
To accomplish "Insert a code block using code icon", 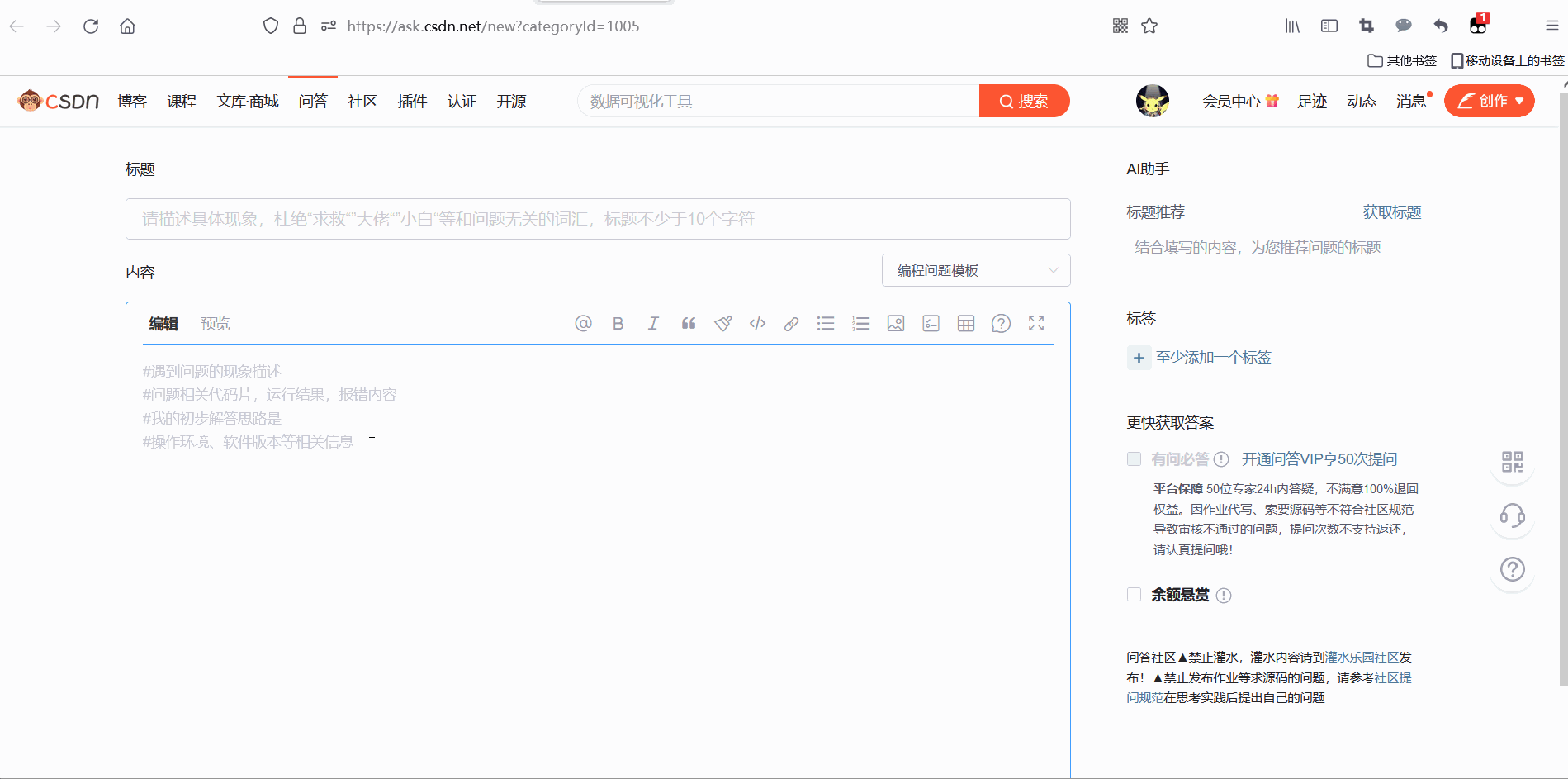I will coord(757,324).
